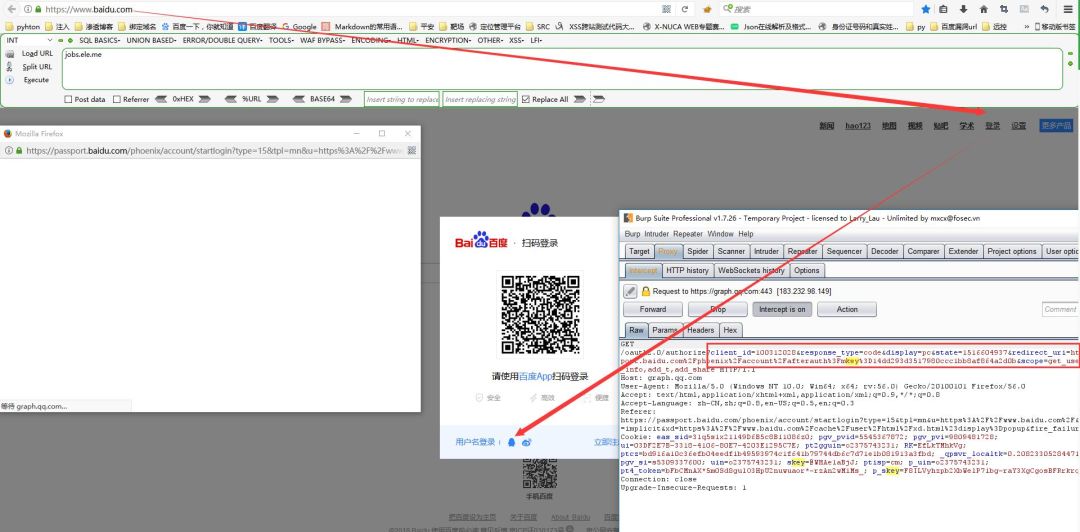This screenshot has height=532, width=1080.
Task: Click the 0xHEX encode right arrow
Action: (204, 99)
